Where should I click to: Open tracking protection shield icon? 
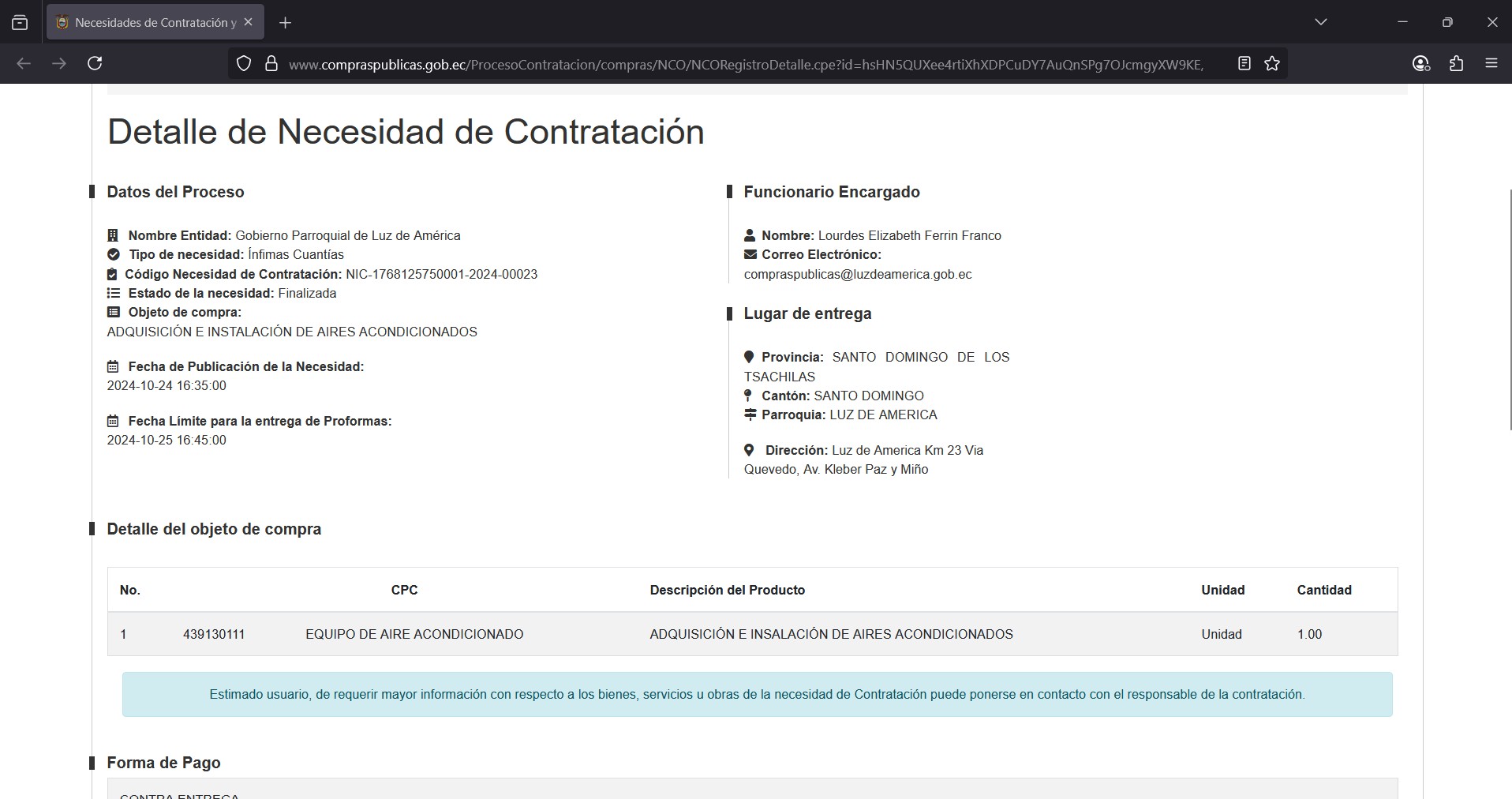[244, 64]
